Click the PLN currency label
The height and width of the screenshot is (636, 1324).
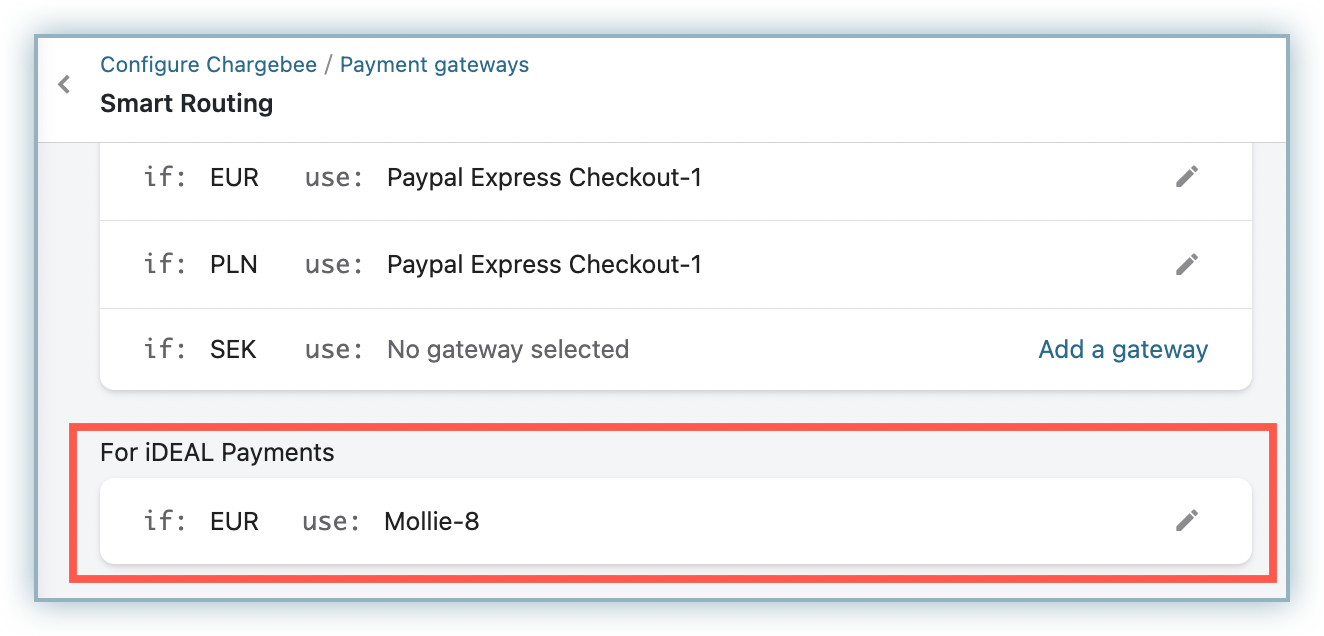234,265
